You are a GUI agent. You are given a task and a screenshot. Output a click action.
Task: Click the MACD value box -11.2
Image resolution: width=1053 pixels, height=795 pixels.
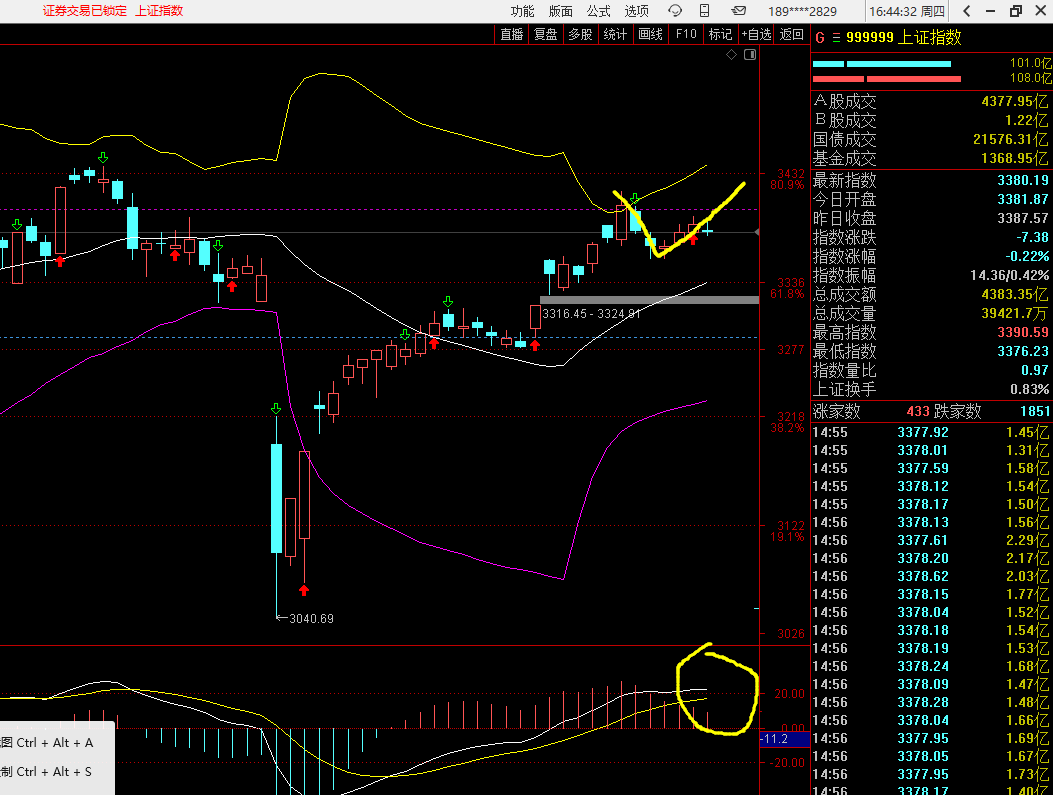pyautogui.click(x=783, y=739)
